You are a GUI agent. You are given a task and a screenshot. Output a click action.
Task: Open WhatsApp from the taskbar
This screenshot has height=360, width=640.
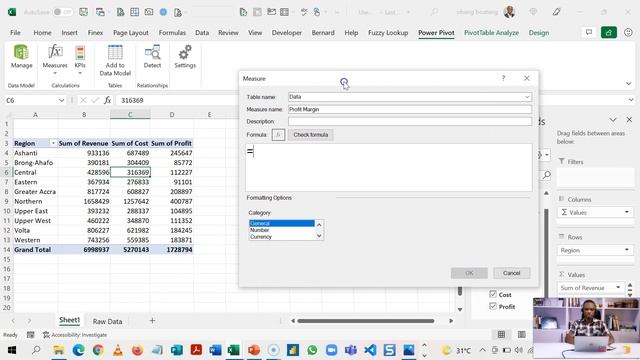[x=312, y=350]
